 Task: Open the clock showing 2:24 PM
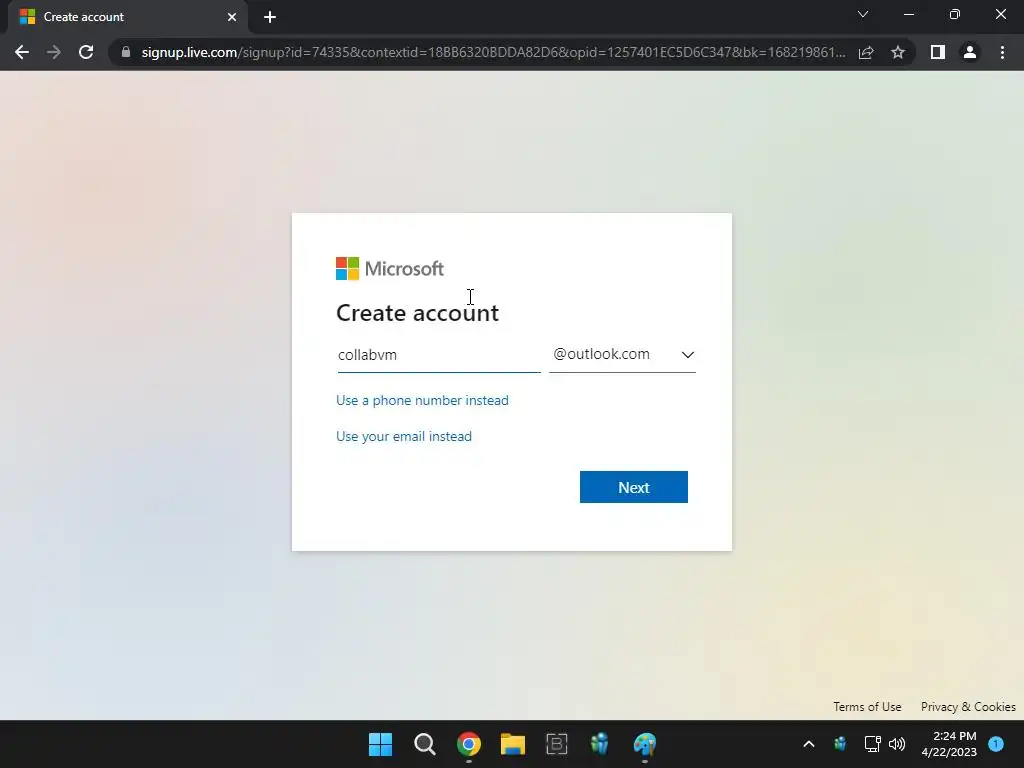pyautogui.click(x=949, y=744)
